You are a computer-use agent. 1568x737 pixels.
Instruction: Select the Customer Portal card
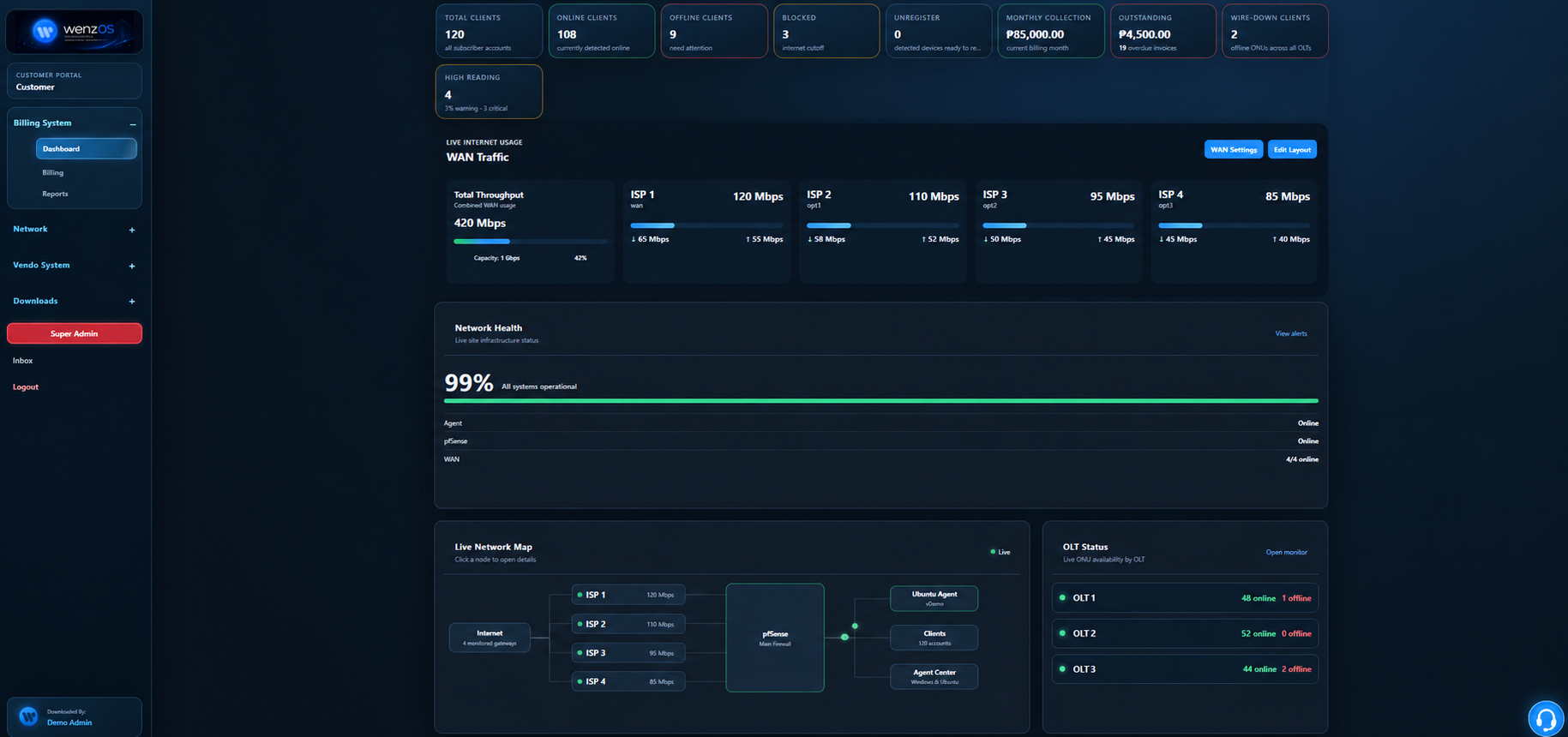pos(75,81)
